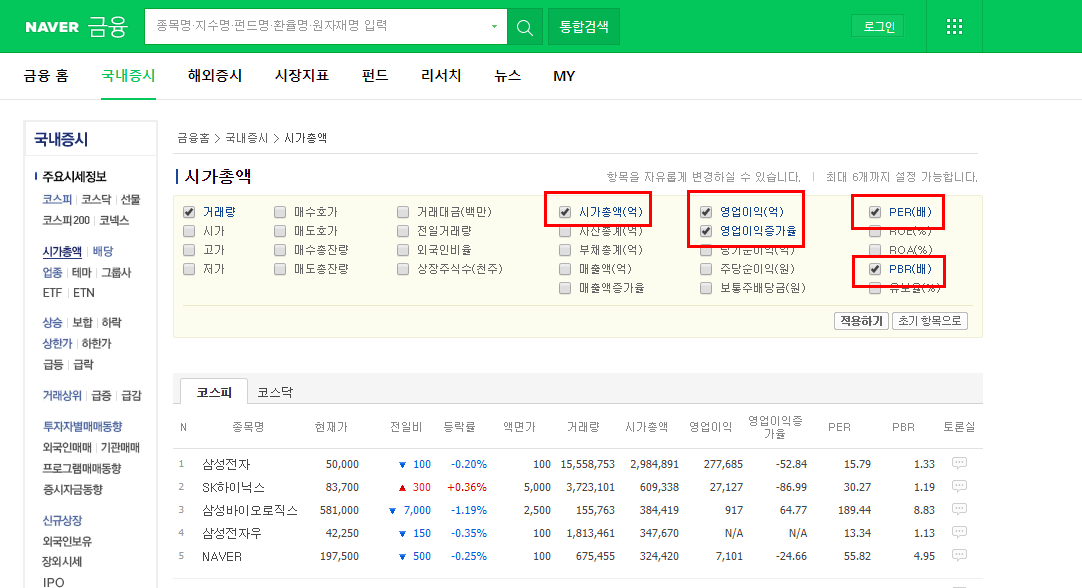Screen dimensions: 1082x588
Task: Open 삼성전자 stock link
Action: point(226,464)
